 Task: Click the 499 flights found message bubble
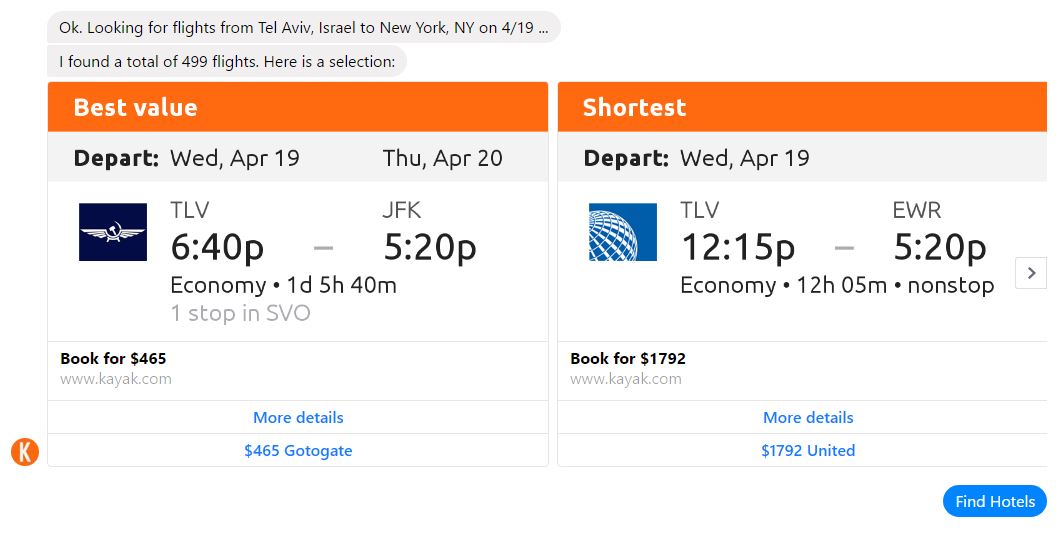pyautogui.click(x=227, y=62)
